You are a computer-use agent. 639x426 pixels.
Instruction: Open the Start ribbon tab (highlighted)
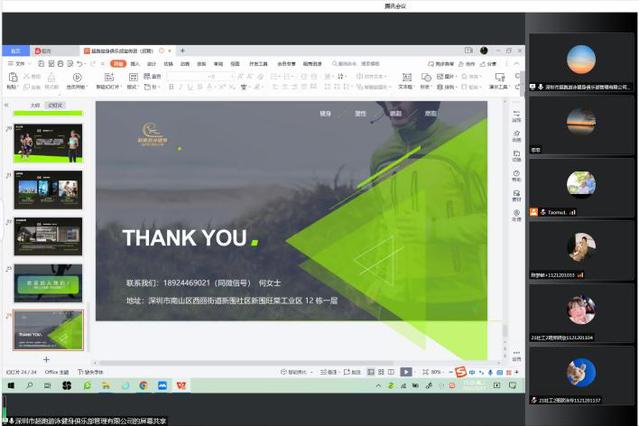(118, 64)
